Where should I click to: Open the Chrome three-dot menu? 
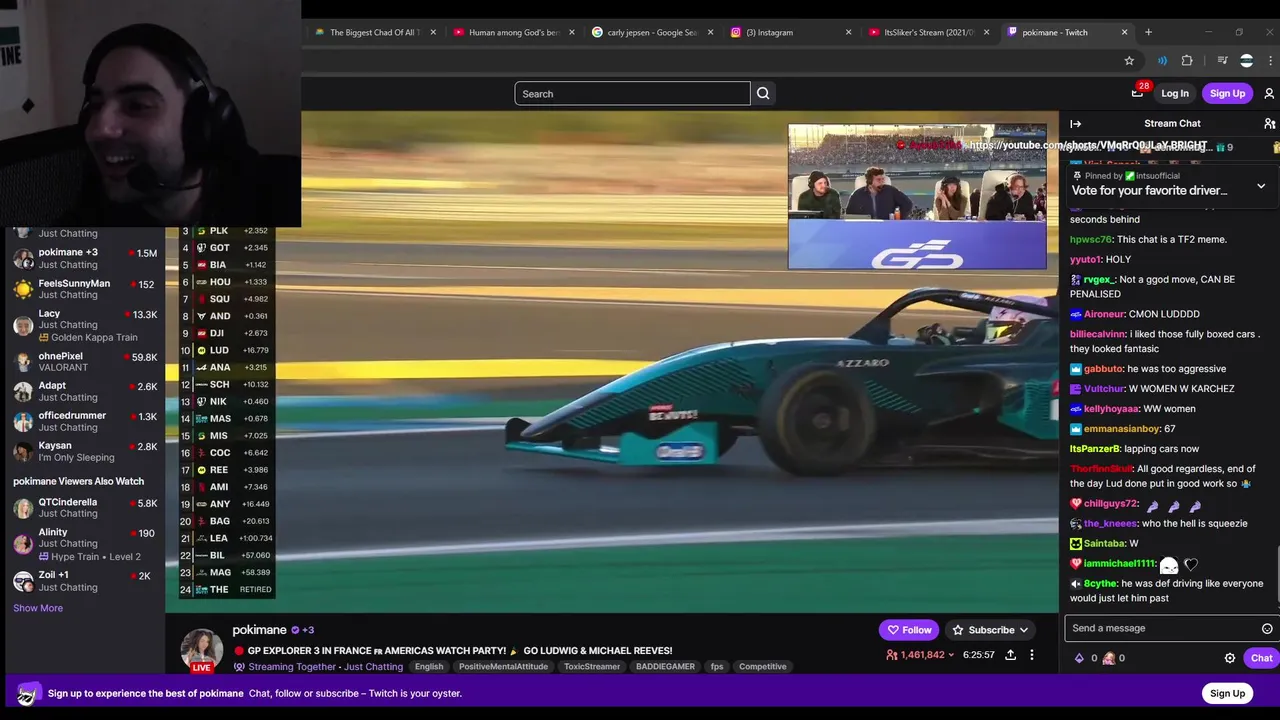[1270, 60]
